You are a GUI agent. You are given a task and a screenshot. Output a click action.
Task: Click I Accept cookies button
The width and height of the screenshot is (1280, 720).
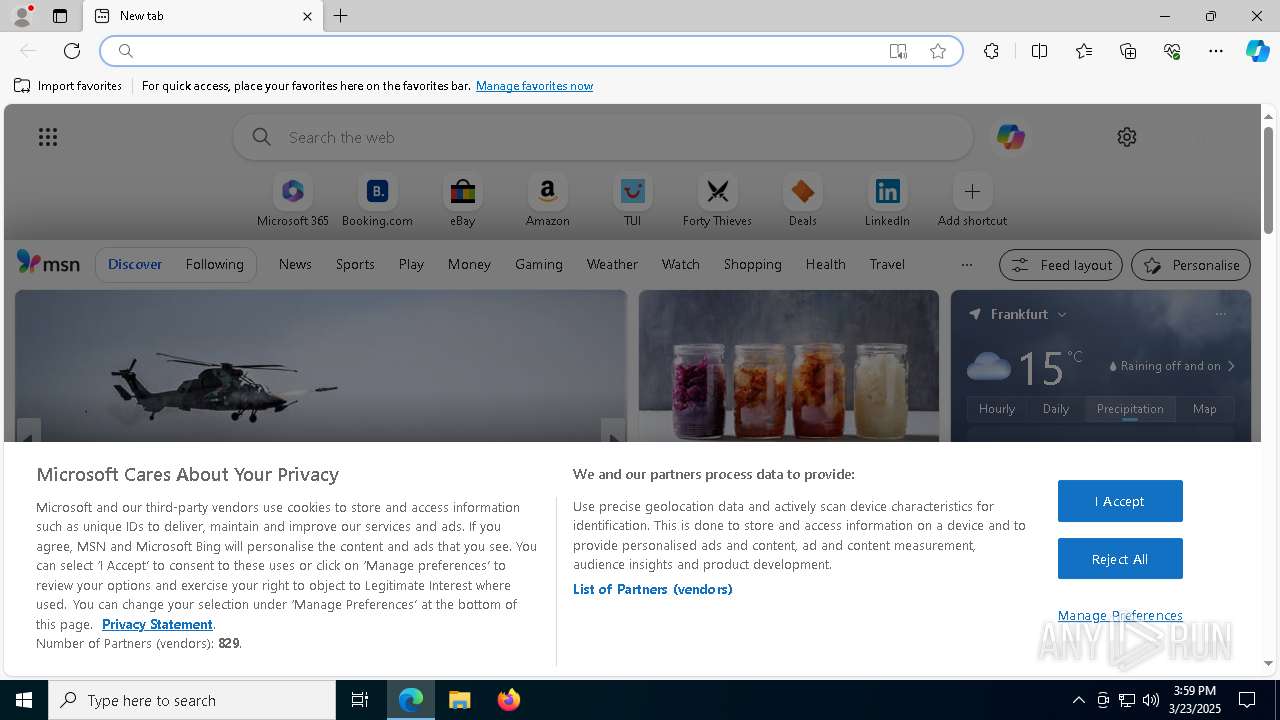[x=1120, y=501]
